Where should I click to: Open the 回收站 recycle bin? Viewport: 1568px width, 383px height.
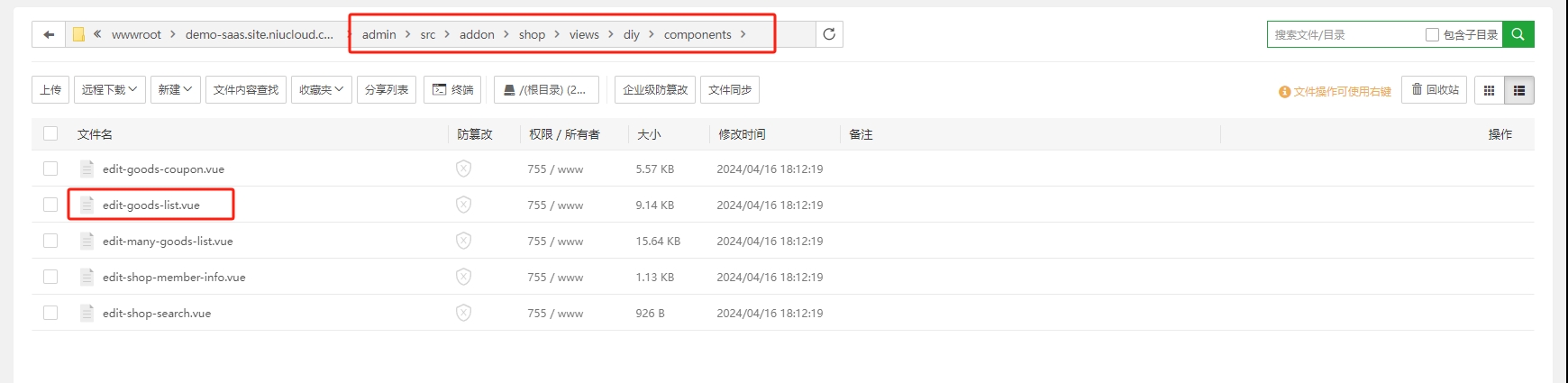[1435, 90]
